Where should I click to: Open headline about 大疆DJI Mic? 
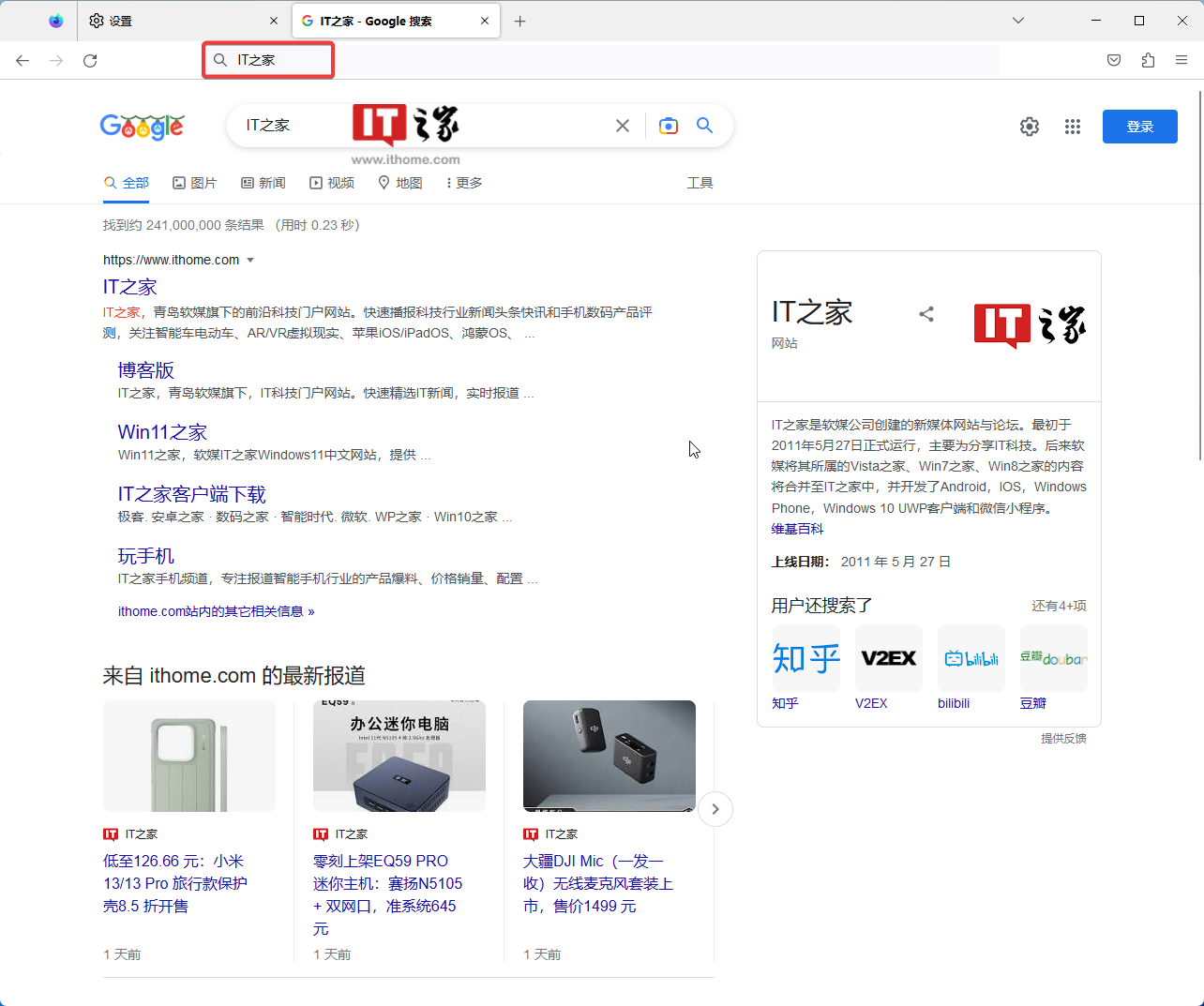[598, 883]
